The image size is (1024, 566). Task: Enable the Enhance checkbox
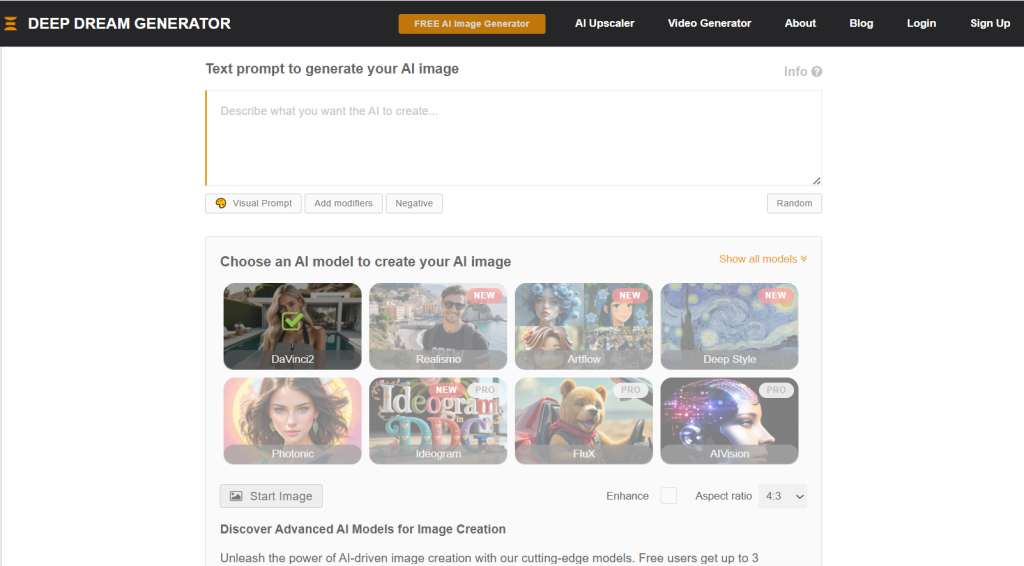pos(669,496)
